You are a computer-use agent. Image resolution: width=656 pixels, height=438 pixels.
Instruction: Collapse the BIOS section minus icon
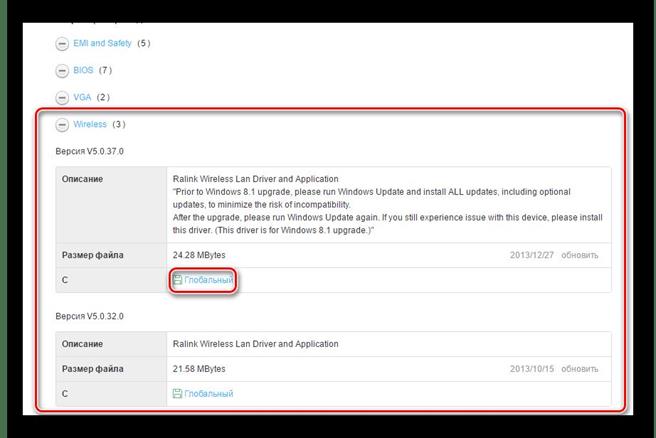pos(62,71)
